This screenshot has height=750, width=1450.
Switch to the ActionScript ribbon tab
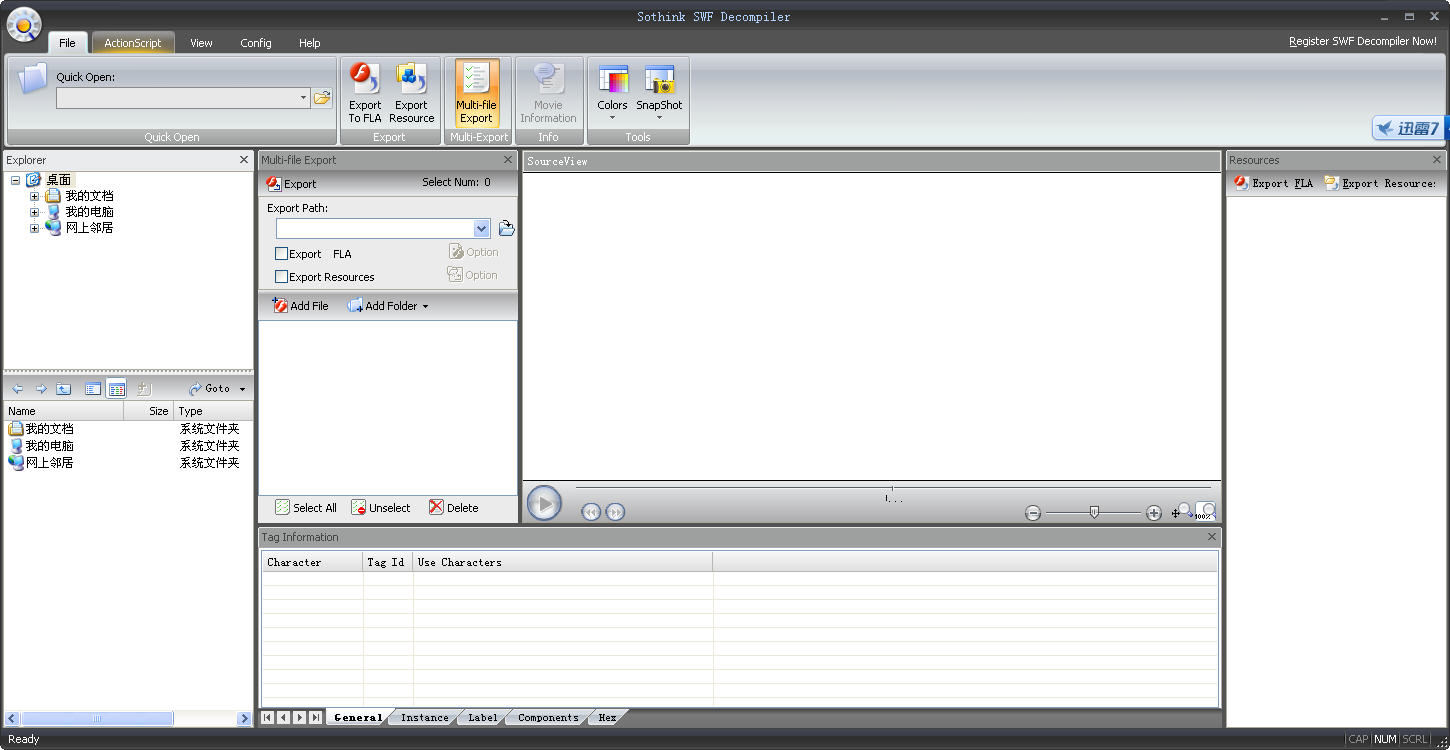pyautogui.click(x=133, y=43)
